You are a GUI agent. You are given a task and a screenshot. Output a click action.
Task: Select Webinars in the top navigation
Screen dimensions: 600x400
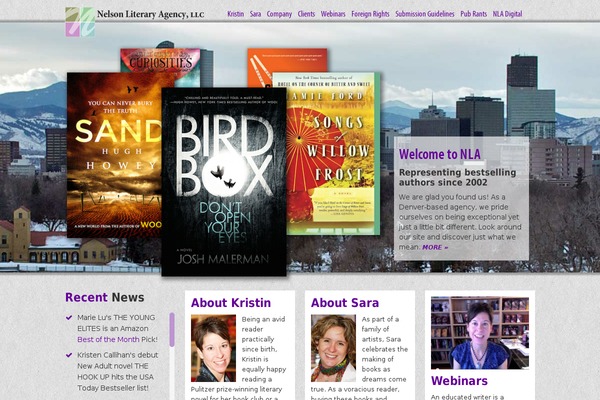click(333, 14)
